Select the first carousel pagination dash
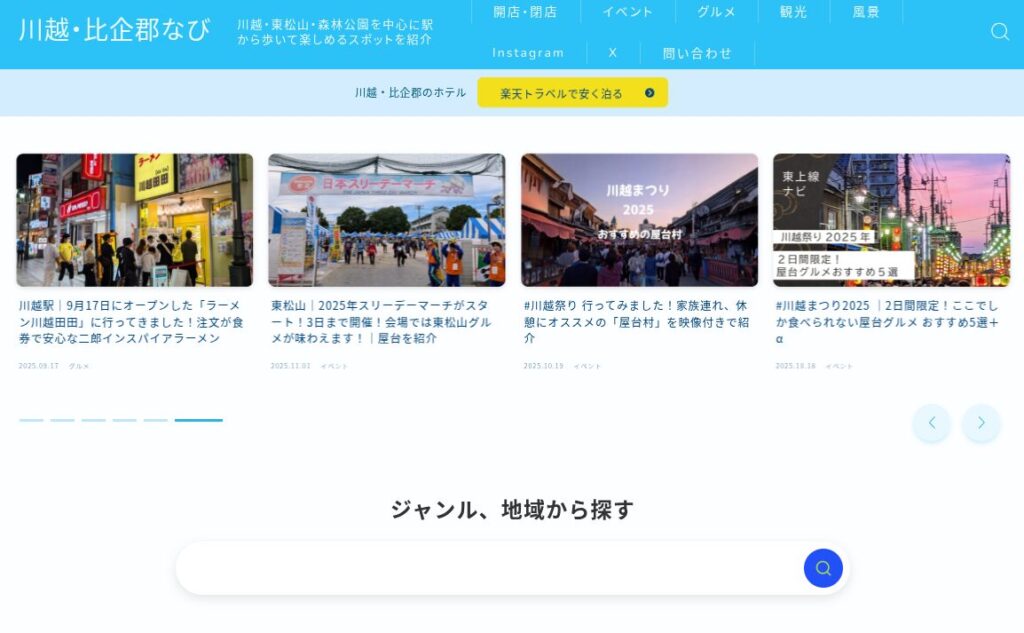Image resolution: width=1024 pixels, height=633 pixels. coord(31,420)
